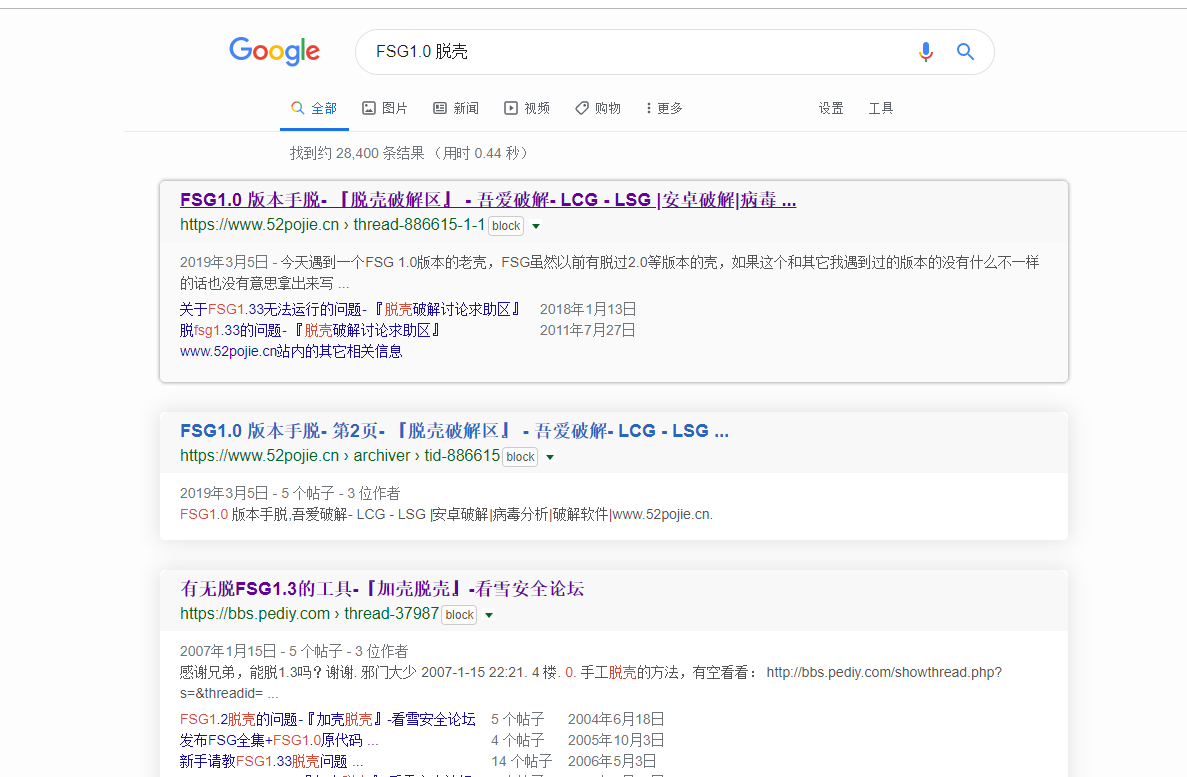The image size is (1187, 777).
Task: Open the 视频 tab
Action: pos(528,108)
